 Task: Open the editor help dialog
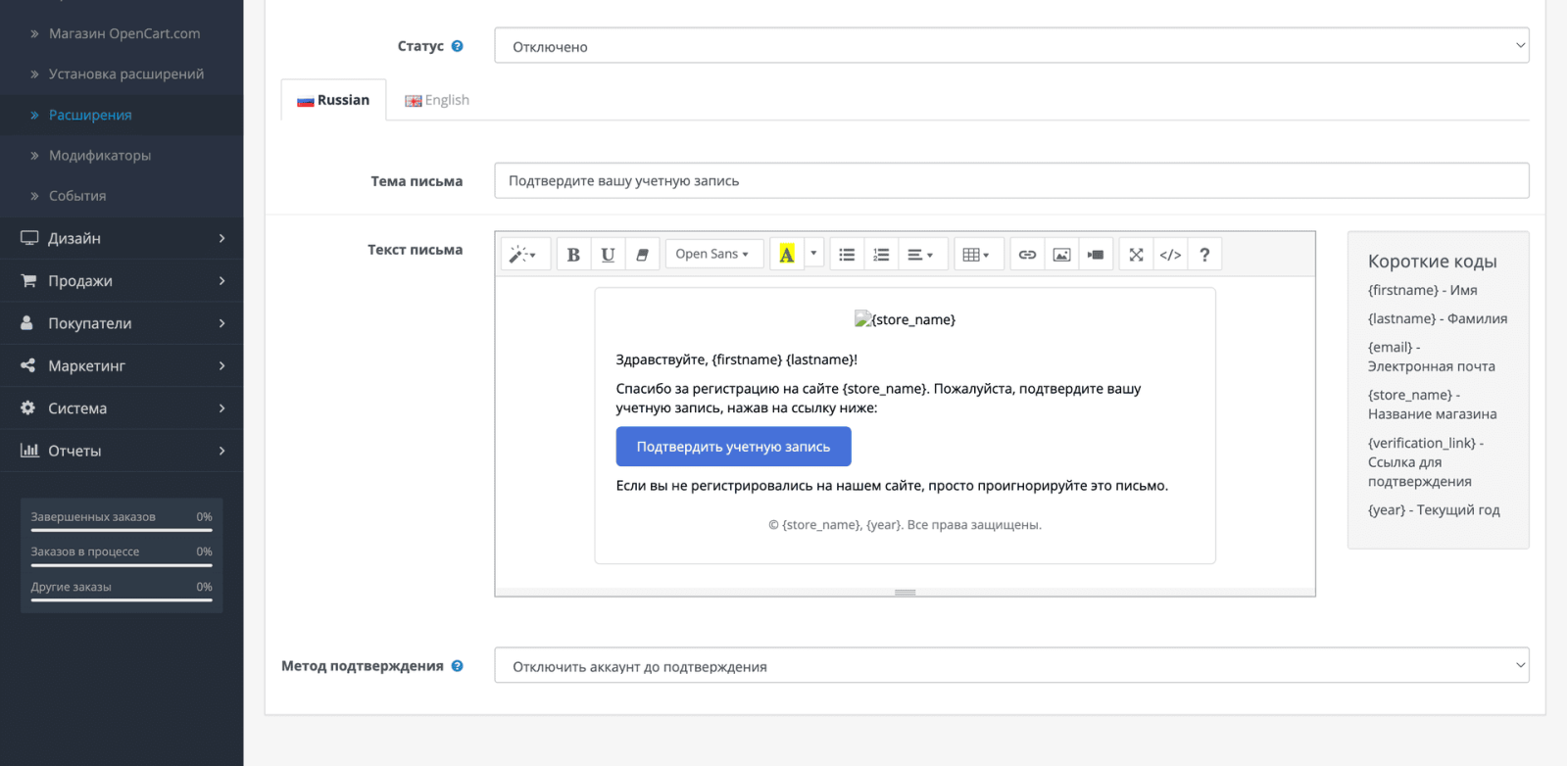click(1204, 255)
